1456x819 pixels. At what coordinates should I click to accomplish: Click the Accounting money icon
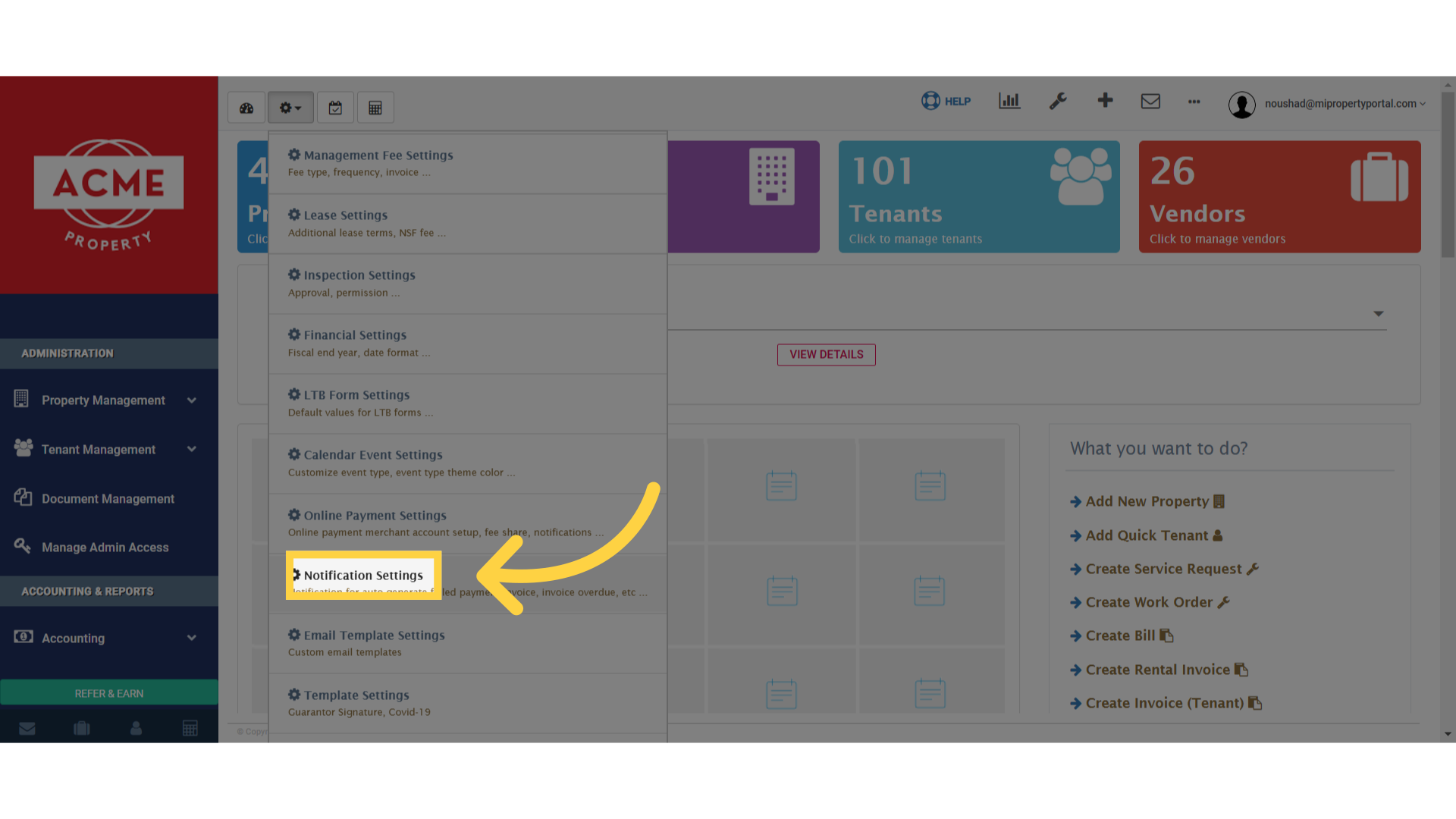pos(24,636)
